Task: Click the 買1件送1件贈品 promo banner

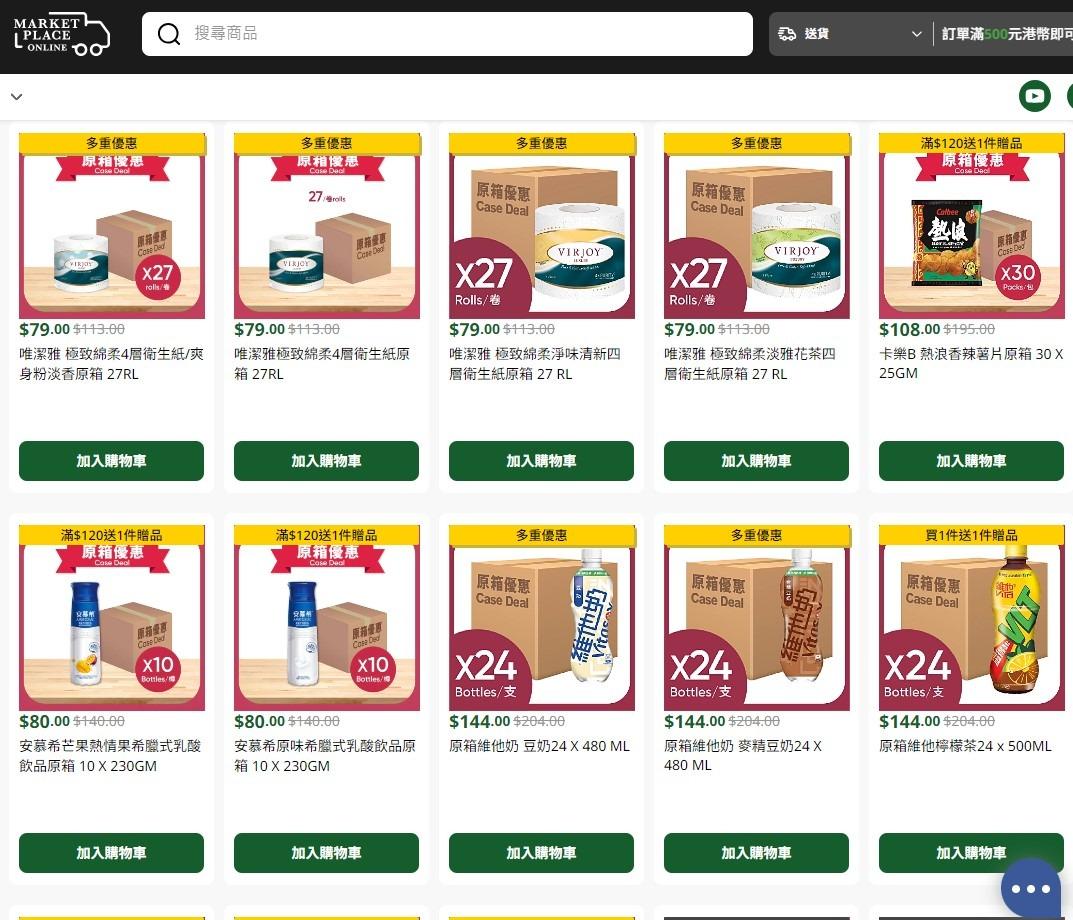Action: [x=971, y=535]
